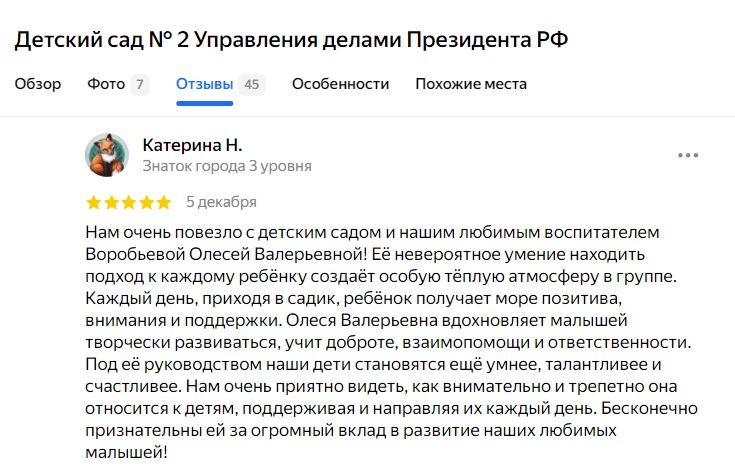Viewport: 735px width, 468px height.
Task: Click the review date 5 декабря
Action: pos(221,202)
